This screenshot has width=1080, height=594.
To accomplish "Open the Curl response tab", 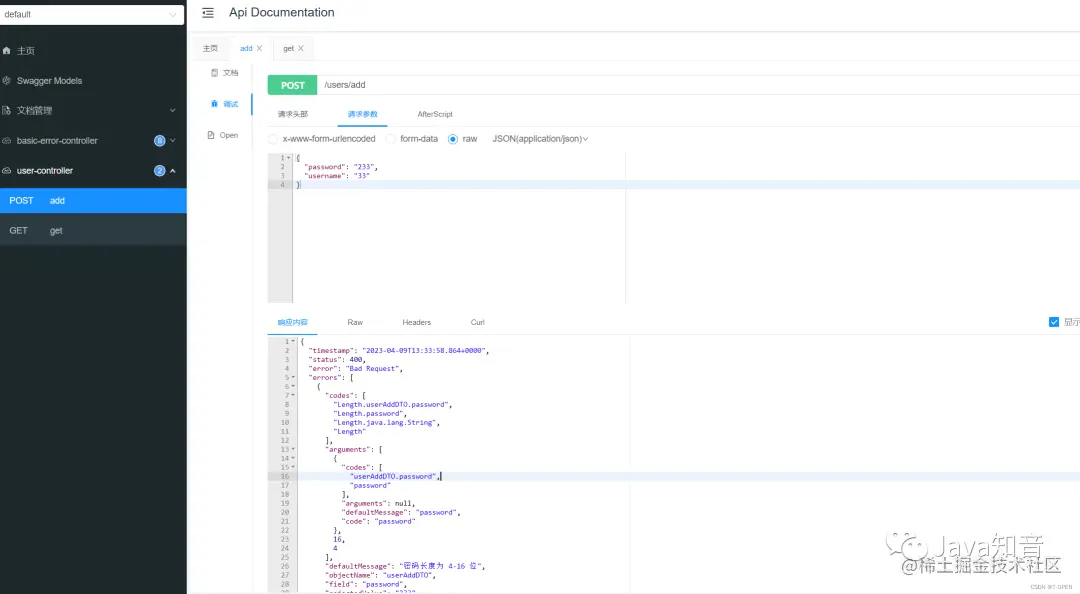I will tap(477, 322).
